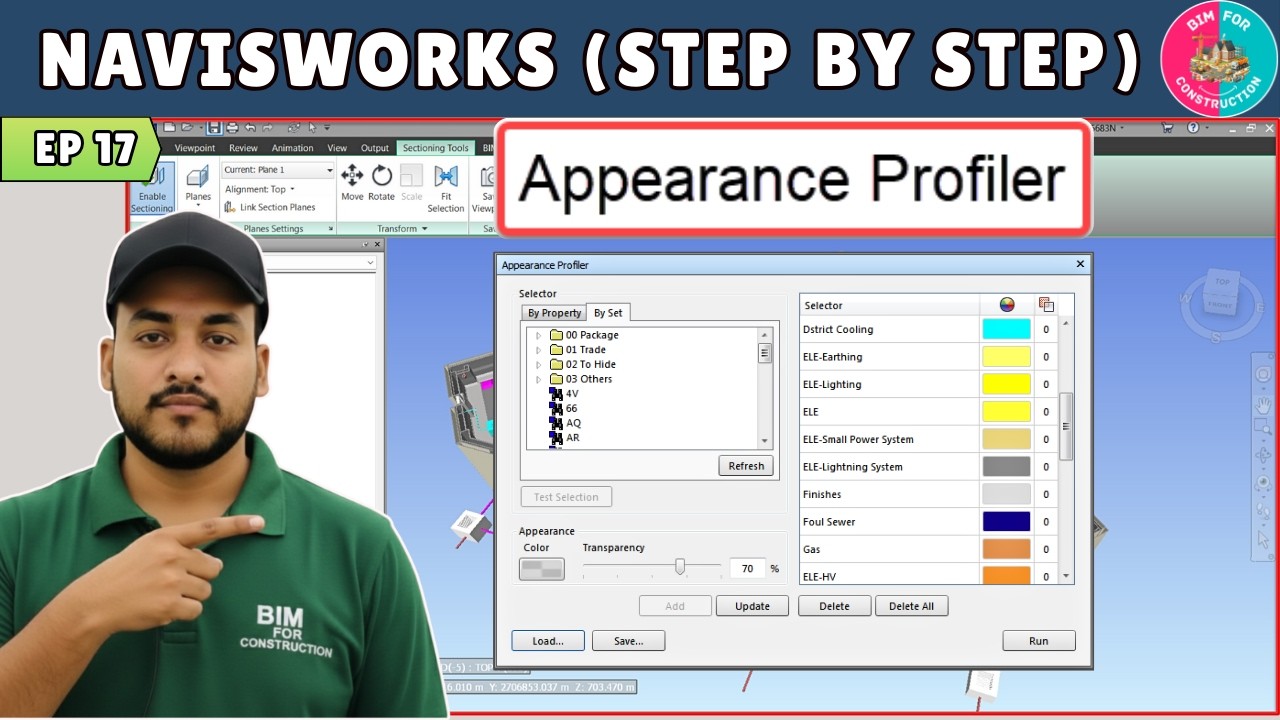Viewport: 1280px width, 720px height.
Task: Click the Steering Wheels icon in navigation bar
Action: tap(1263, 373)
